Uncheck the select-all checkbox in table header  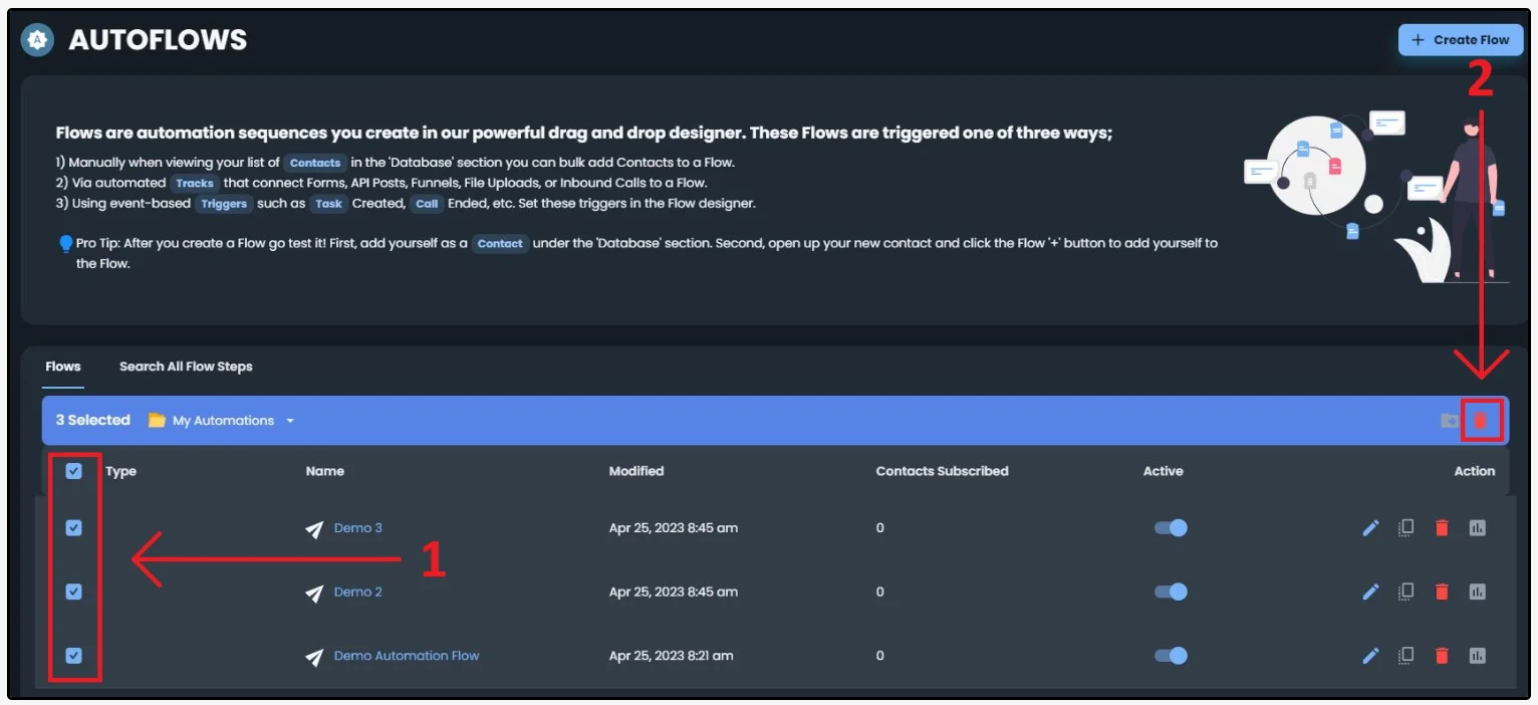74,471
